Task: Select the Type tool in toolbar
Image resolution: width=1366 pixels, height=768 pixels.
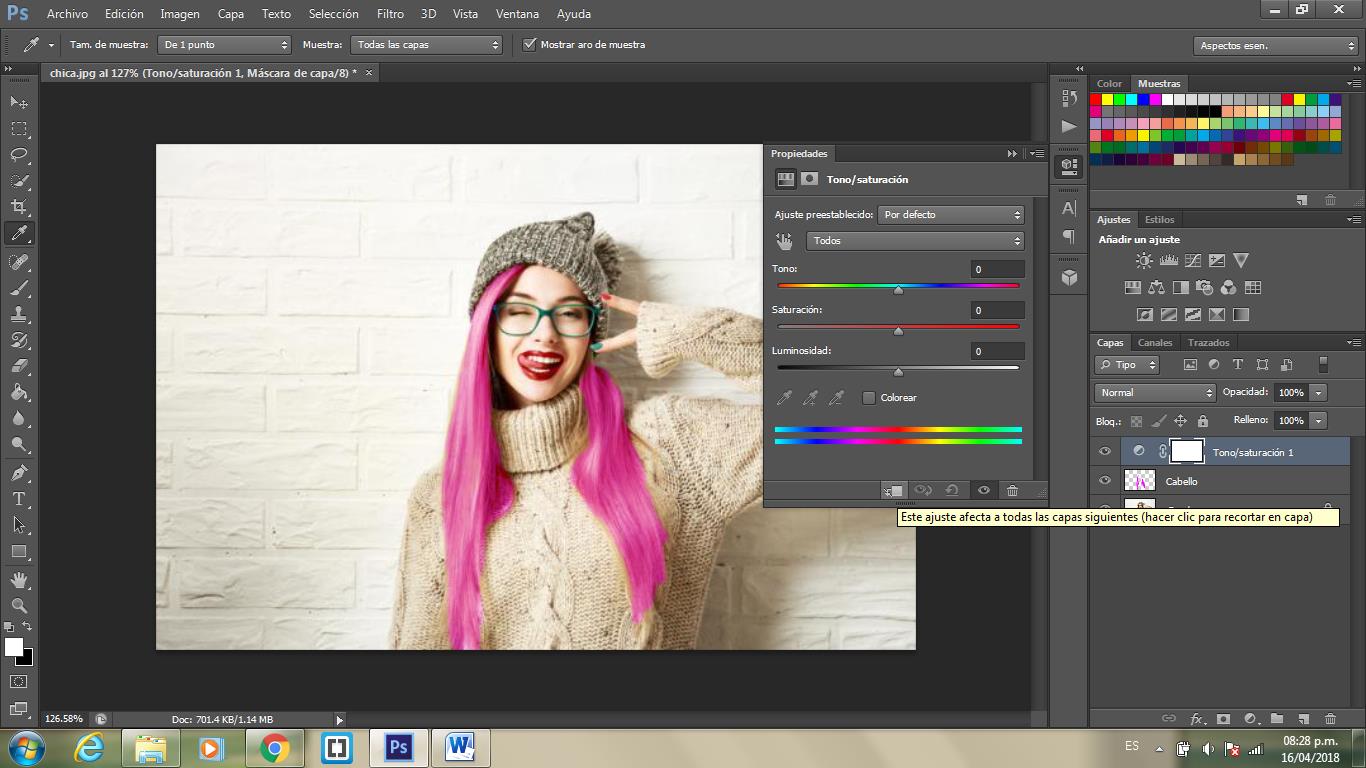Action: [x=19, y=499]
